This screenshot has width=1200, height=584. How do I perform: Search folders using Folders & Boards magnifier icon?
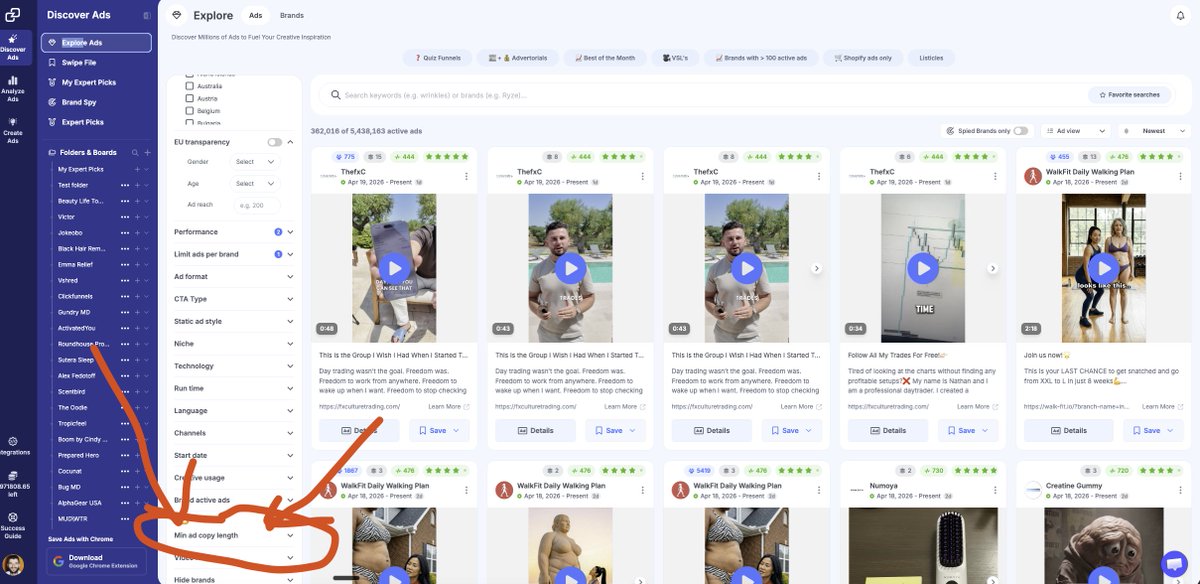click(x=136, y=152)
